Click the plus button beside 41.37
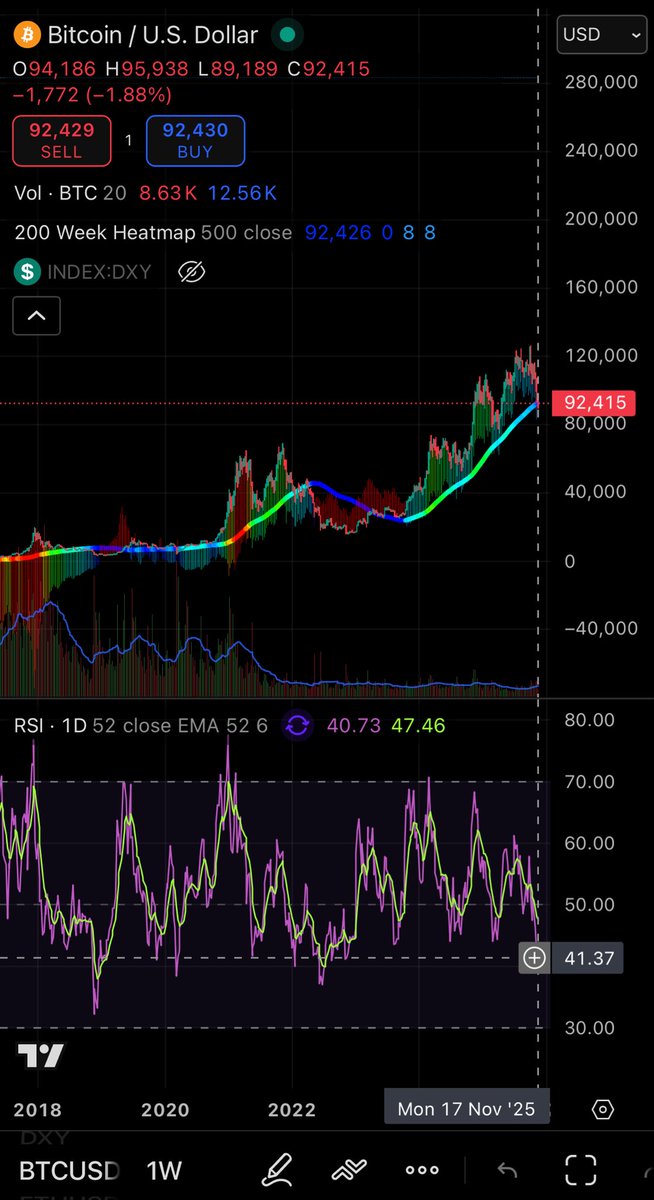The width and height of the screenshot is (654, 1200). pyautogui.click(x=534, y=958)
